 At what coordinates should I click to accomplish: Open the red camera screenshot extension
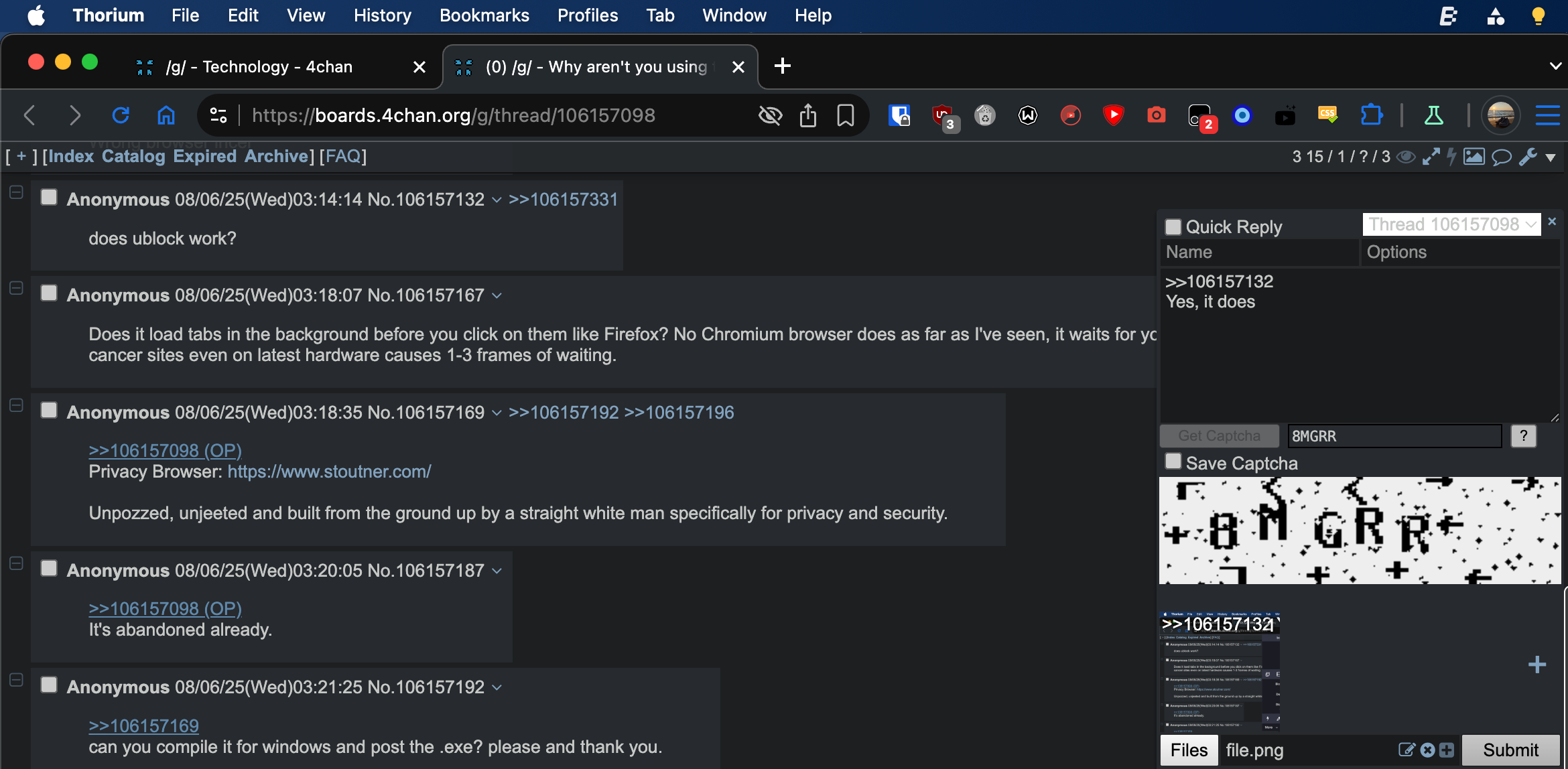[x=1156, y=116]
